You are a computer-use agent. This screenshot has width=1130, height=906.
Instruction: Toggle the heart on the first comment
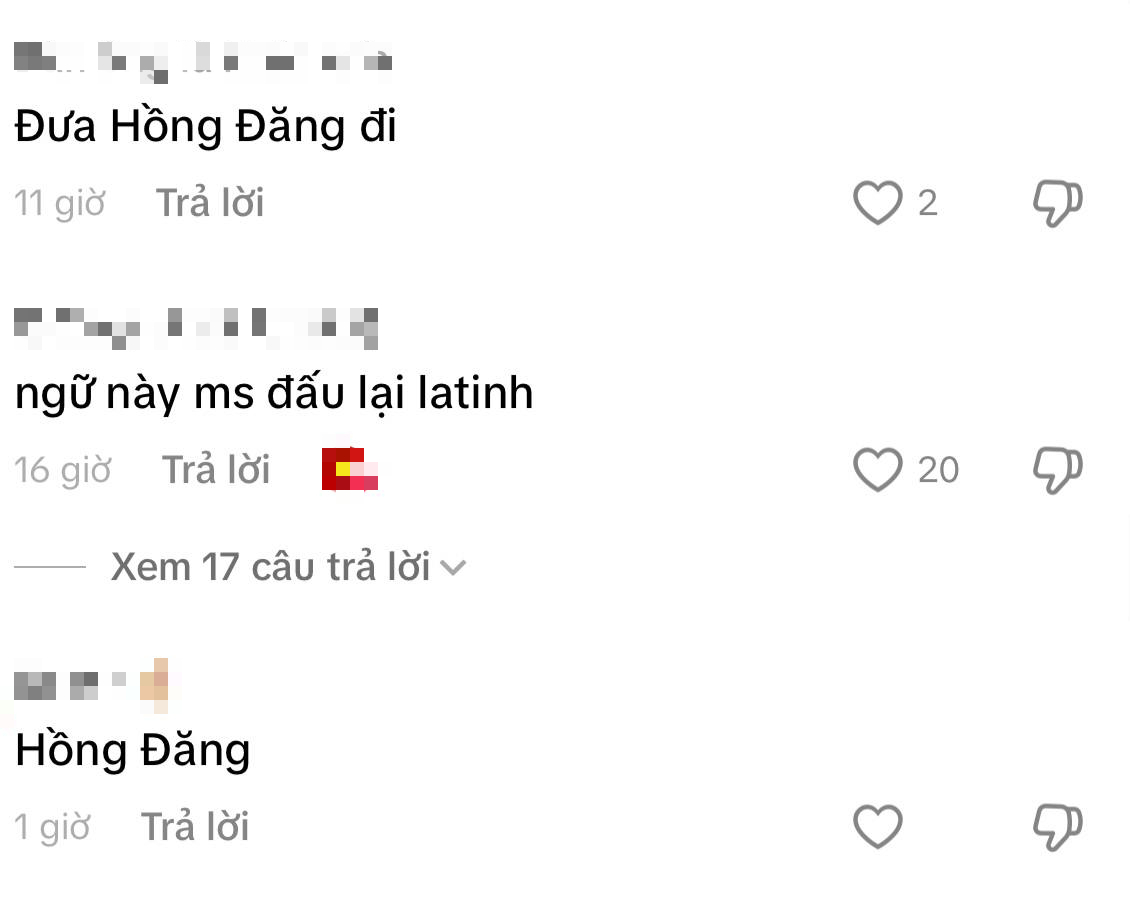click(x=877, y=203)
